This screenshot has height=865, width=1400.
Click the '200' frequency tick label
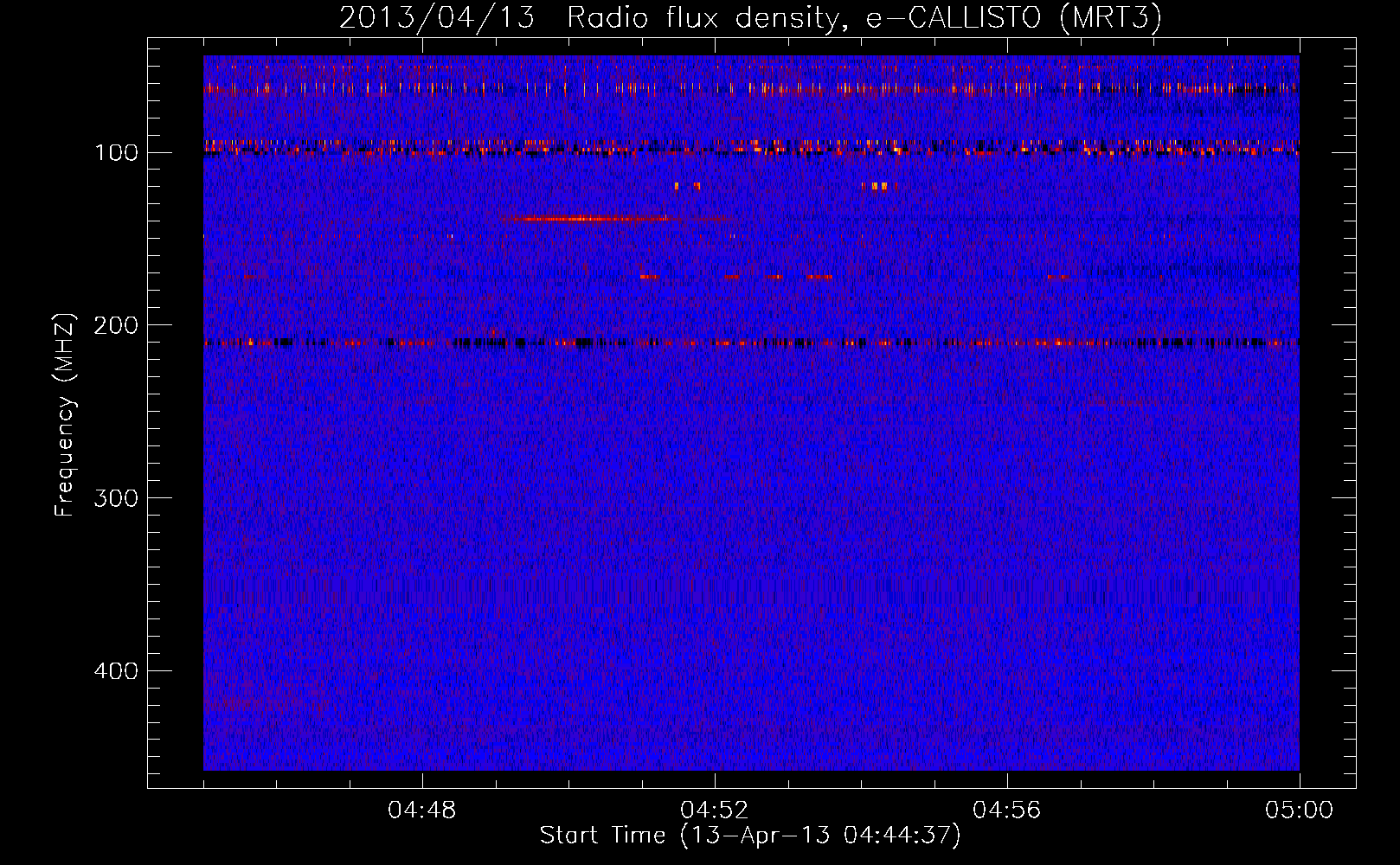click(x=116, y=326)
